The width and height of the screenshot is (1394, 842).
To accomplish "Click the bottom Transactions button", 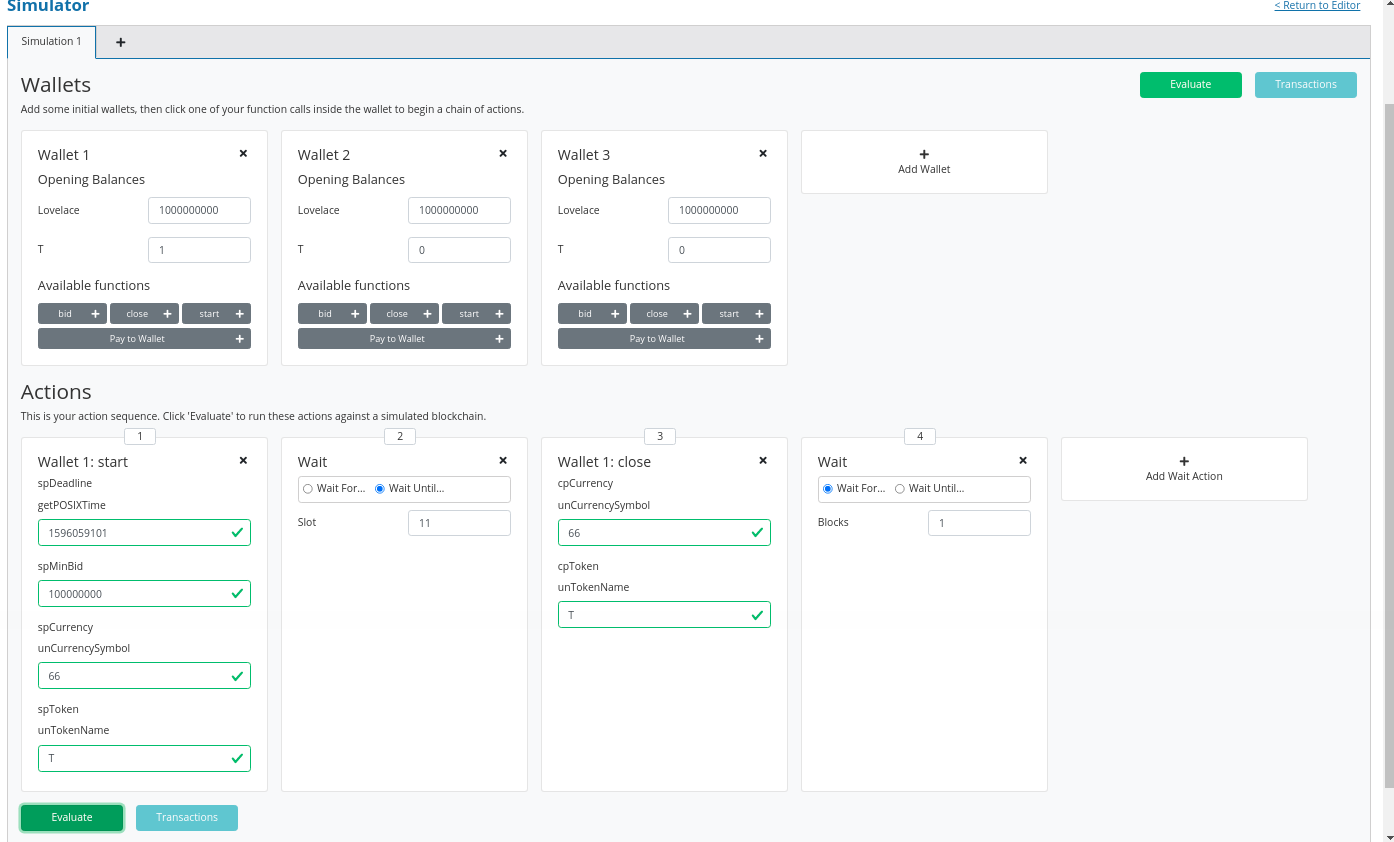I will pyautogui.click(x=186, y=818).
